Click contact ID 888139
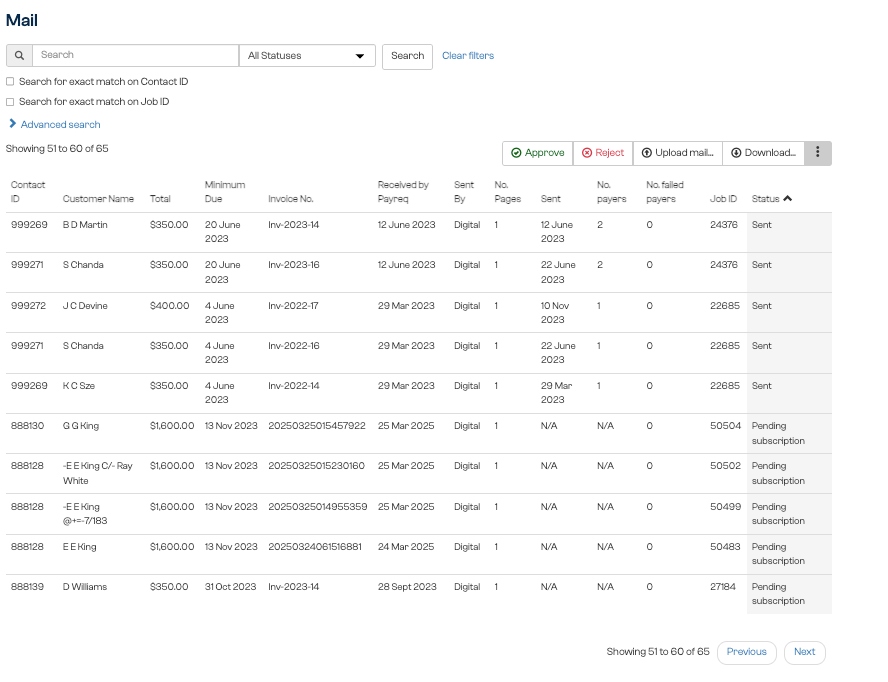The height and width of the screenshot is (682, 888). point(27,587)
